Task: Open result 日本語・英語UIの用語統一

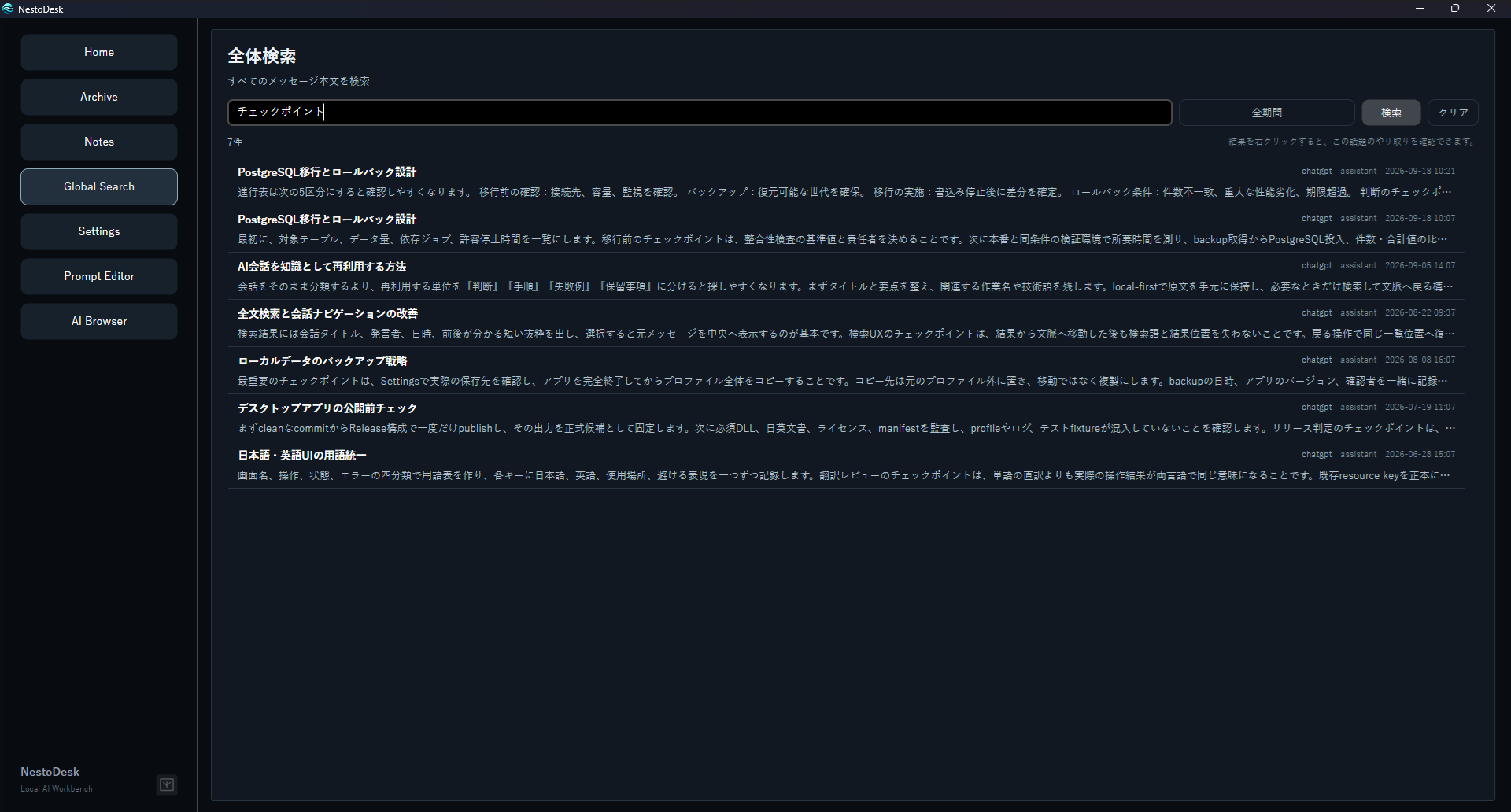Action: (846, 465)
